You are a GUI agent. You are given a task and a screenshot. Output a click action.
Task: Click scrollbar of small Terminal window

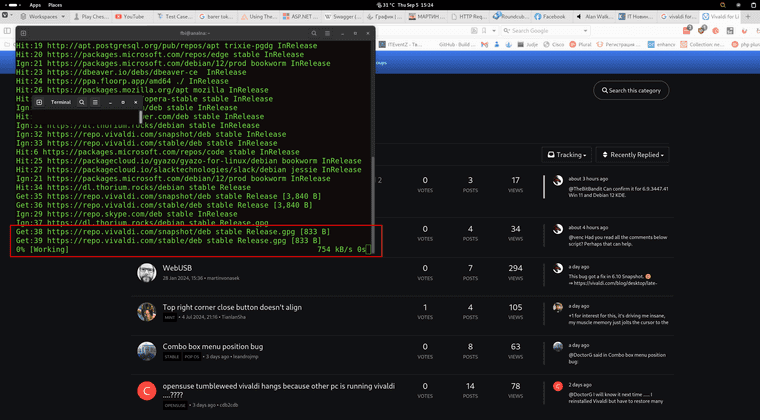141,117
